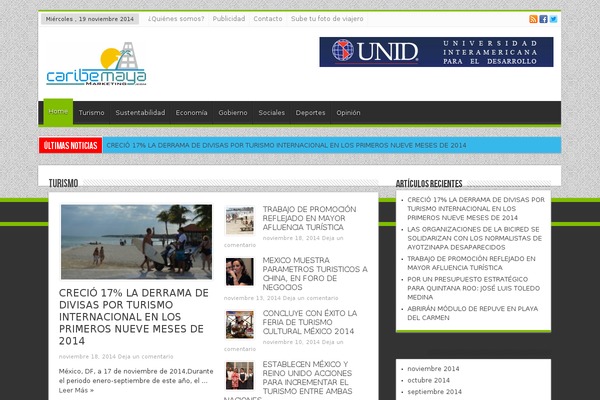Open thumbnail for Mexico muestra parametros article
The image size is (600, 400).
[240, 272]
